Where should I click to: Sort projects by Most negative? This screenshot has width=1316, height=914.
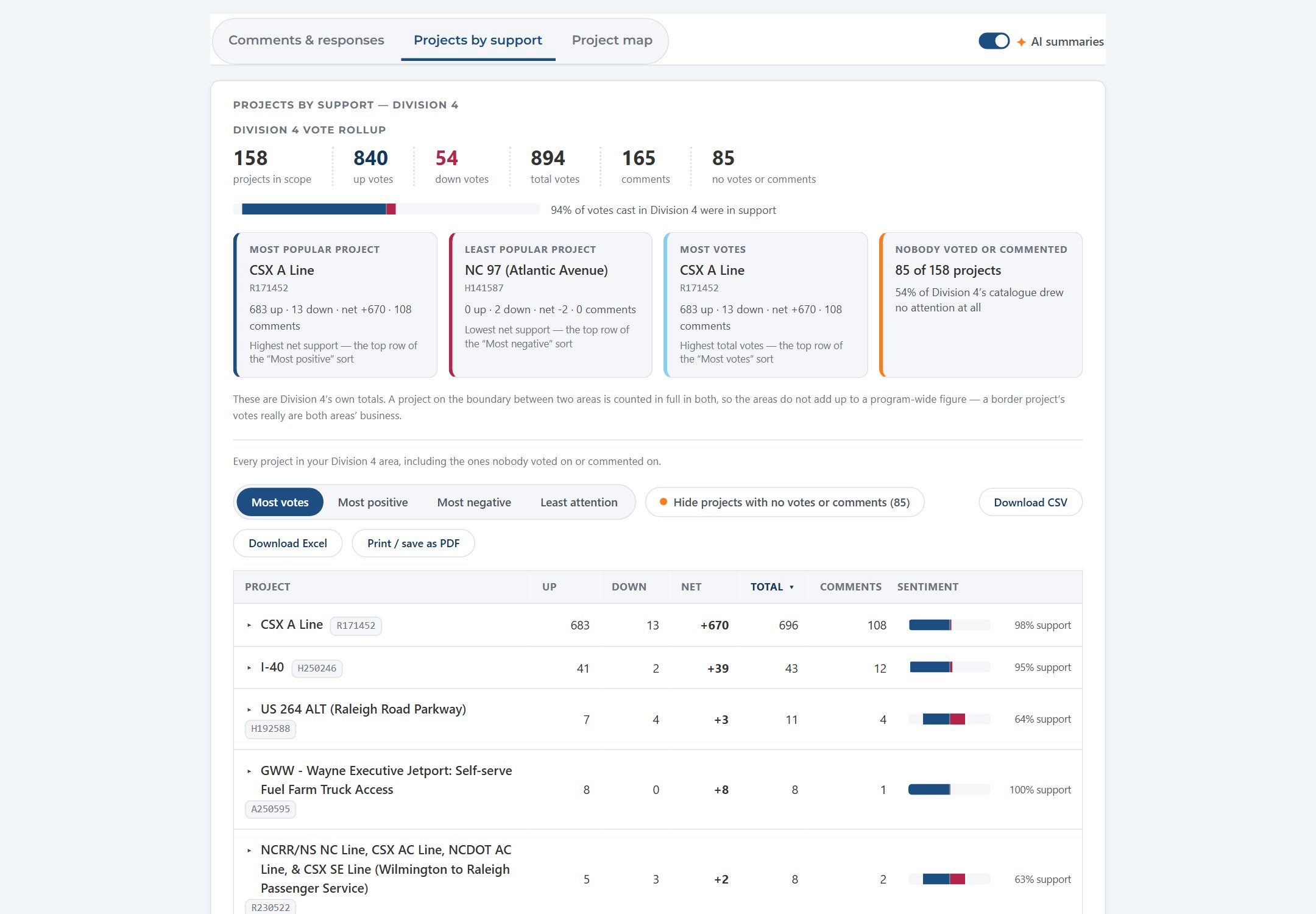pyautogui.click(x=474, y=502)
